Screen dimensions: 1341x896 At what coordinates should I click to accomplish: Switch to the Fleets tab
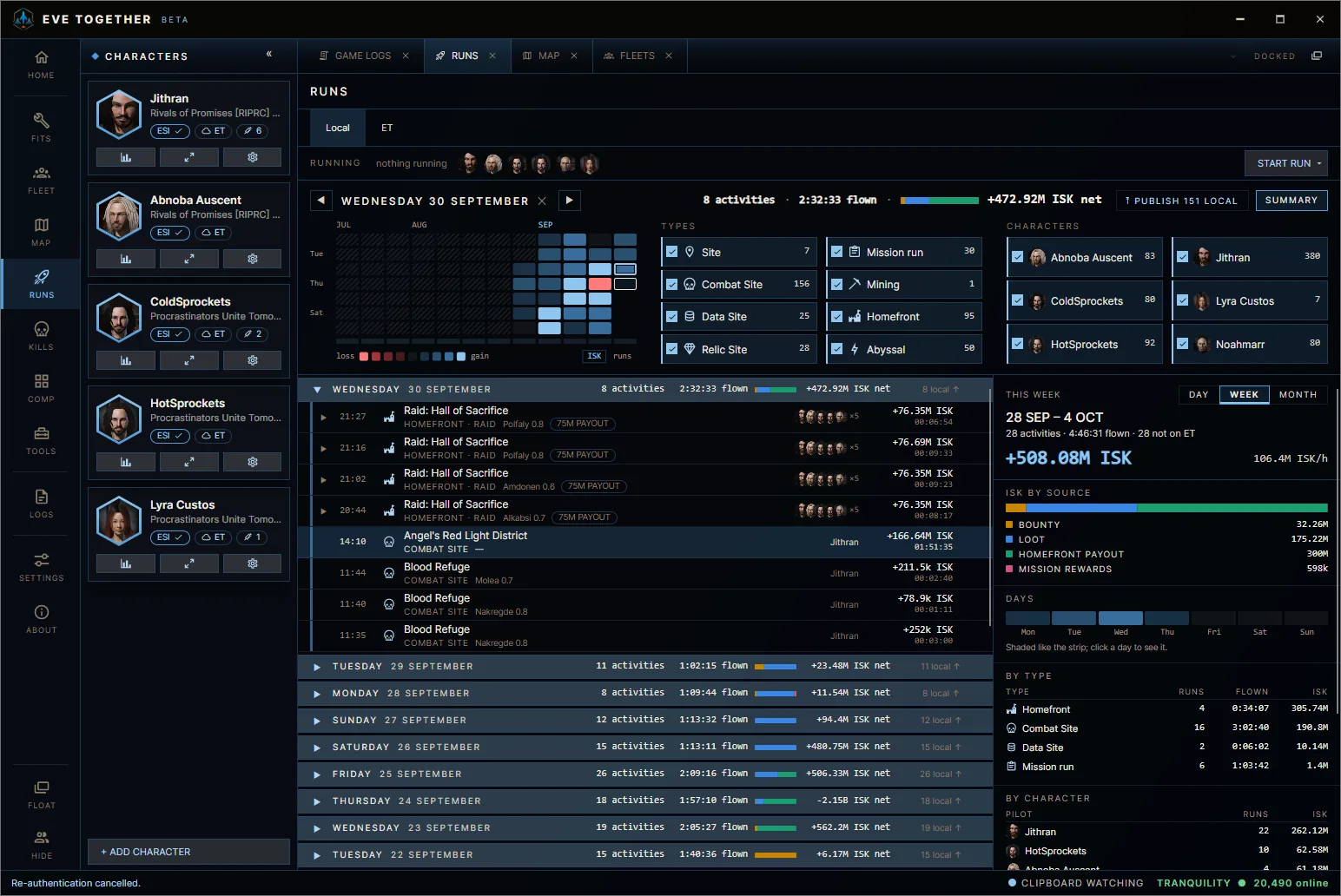(637, 56)
